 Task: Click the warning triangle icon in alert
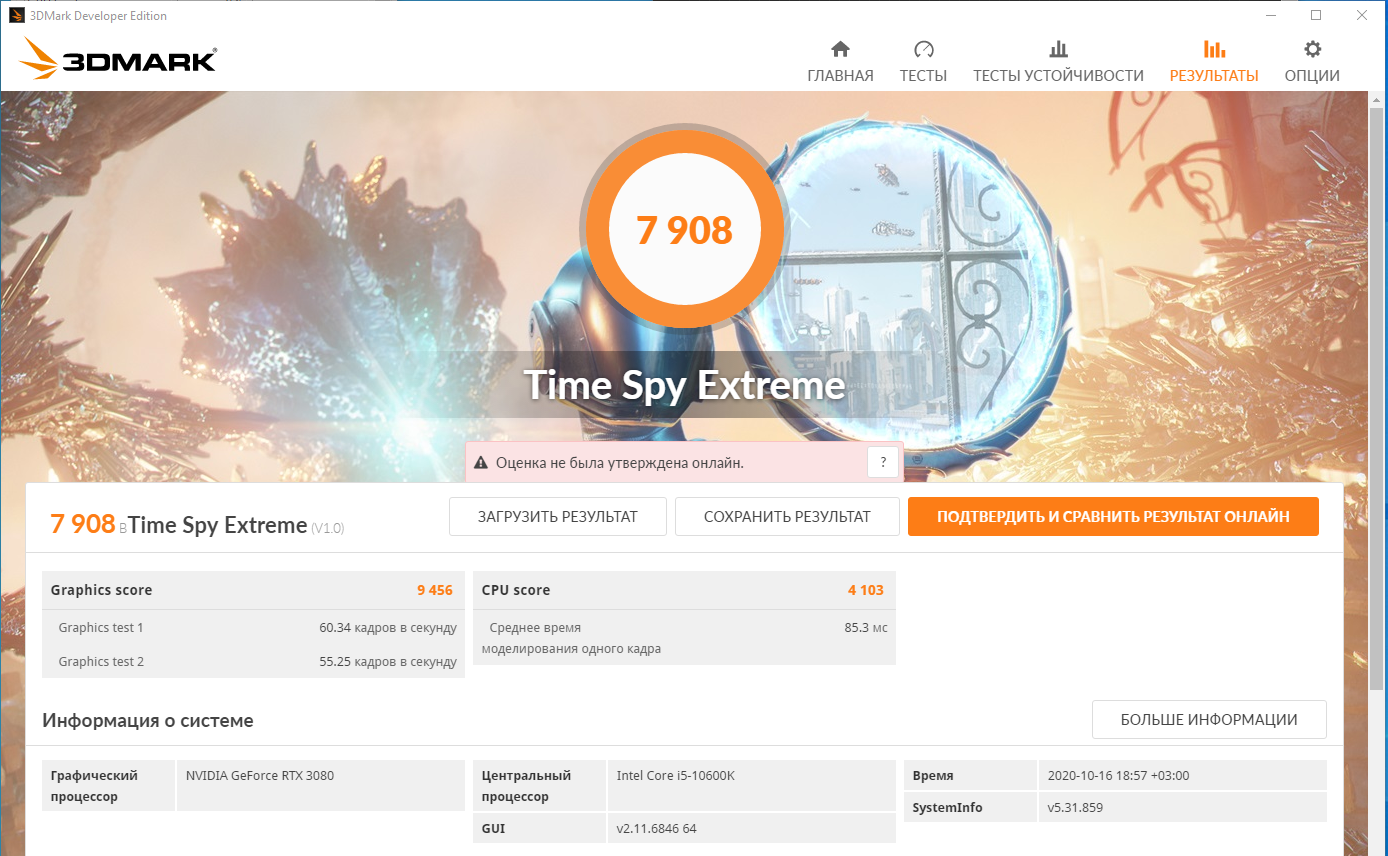481,463
